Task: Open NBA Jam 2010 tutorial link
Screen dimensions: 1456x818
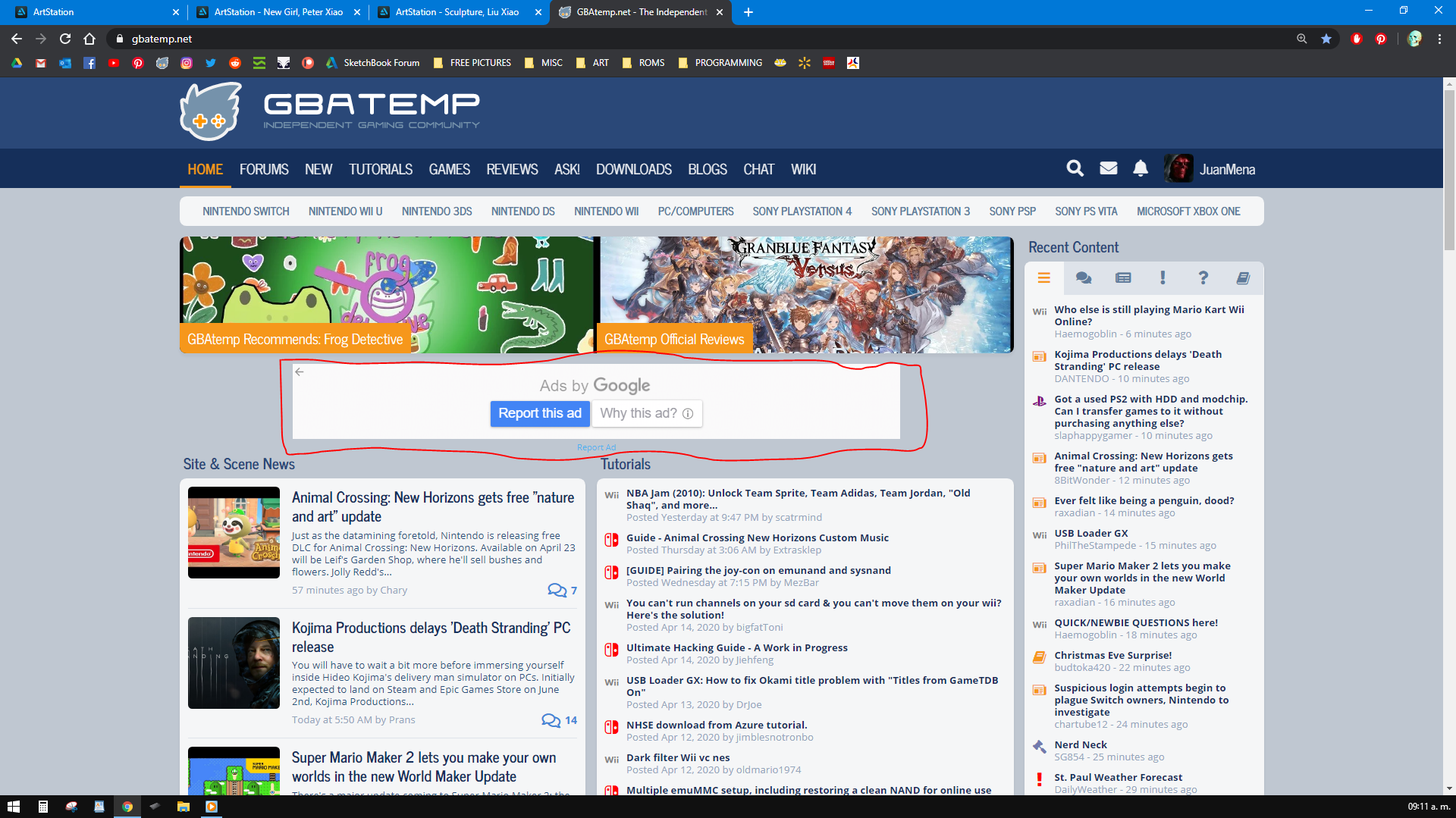Action: pyautogui.click(x=798, y=499)
